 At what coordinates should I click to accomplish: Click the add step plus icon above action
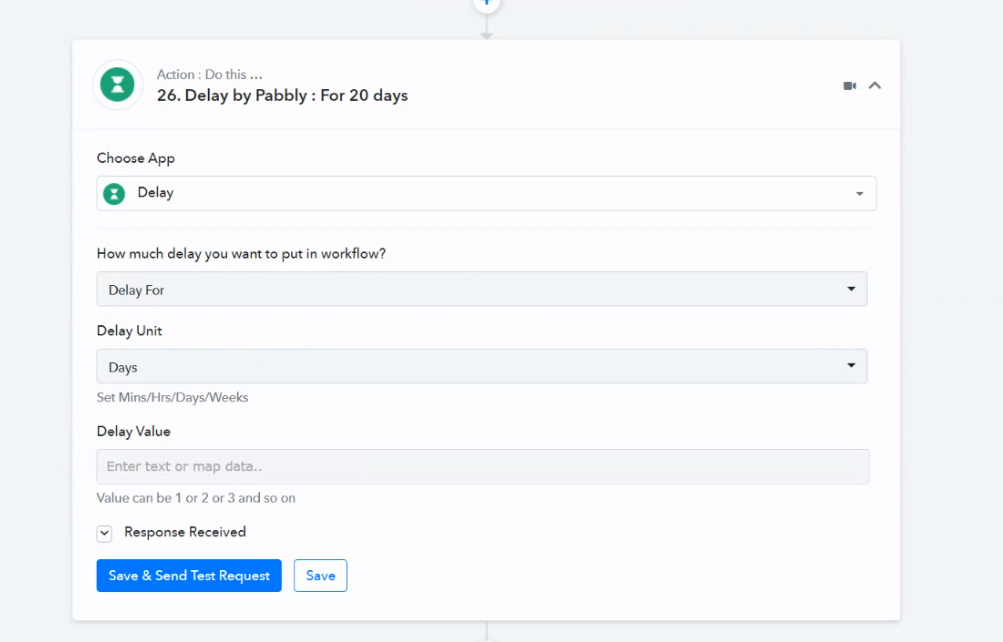coord(486,3)
